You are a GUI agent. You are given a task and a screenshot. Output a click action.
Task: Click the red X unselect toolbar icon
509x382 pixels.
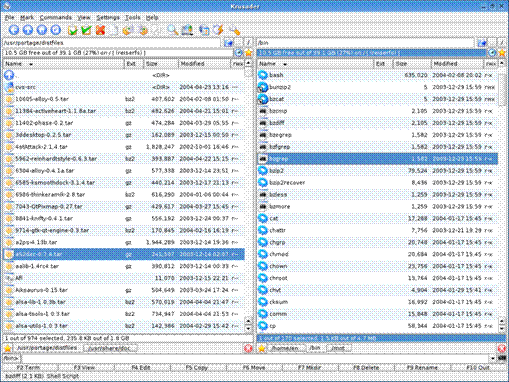point(100,30)
